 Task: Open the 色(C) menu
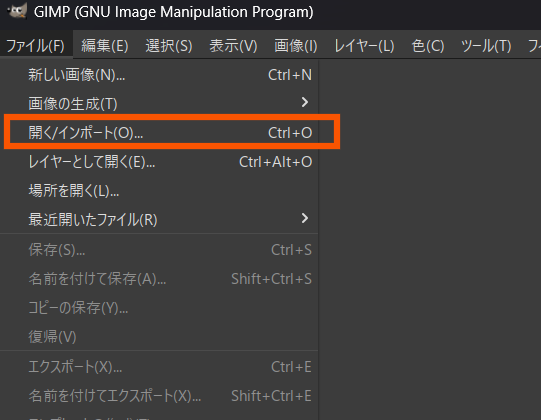click(x=428, y=46)
